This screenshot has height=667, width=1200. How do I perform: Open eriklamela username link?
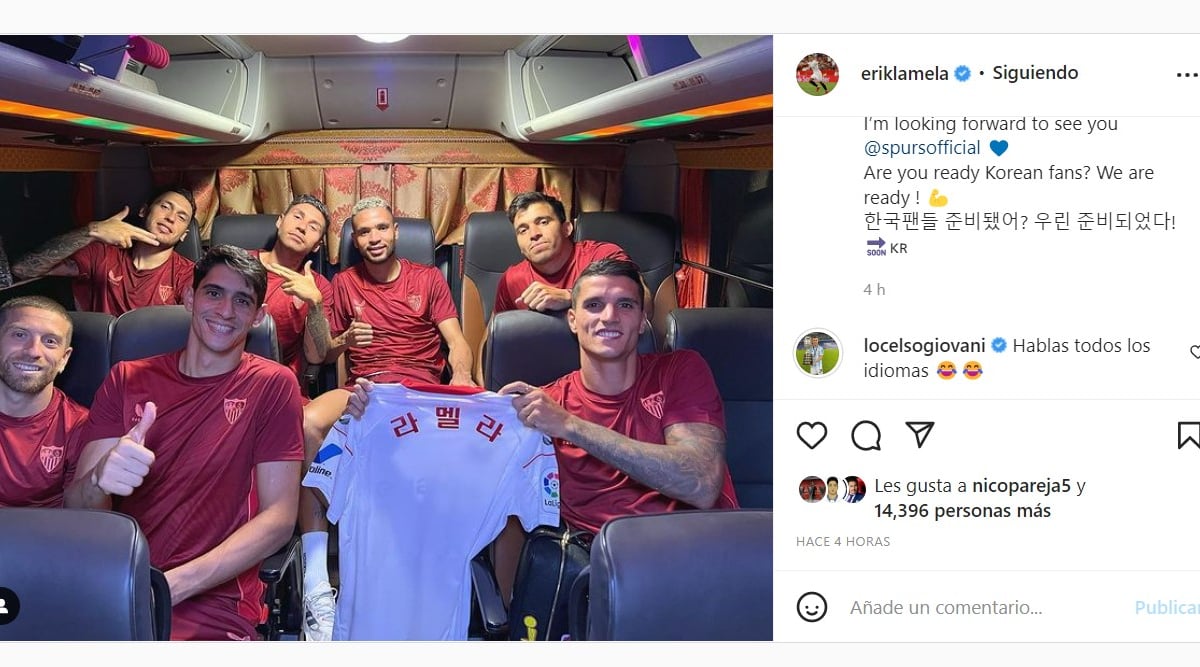[906, 73]
